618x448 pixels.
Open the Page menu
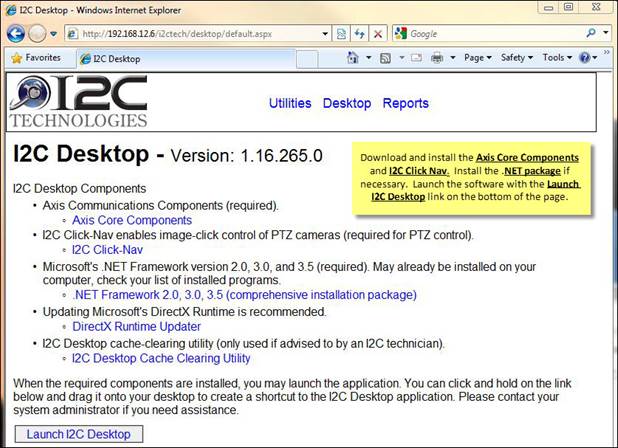pos(478,58)
